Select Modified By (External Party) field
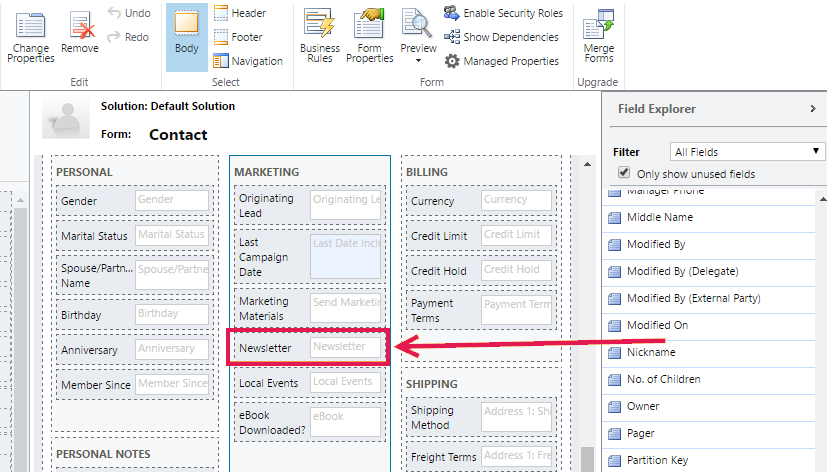 click(709, 298)
